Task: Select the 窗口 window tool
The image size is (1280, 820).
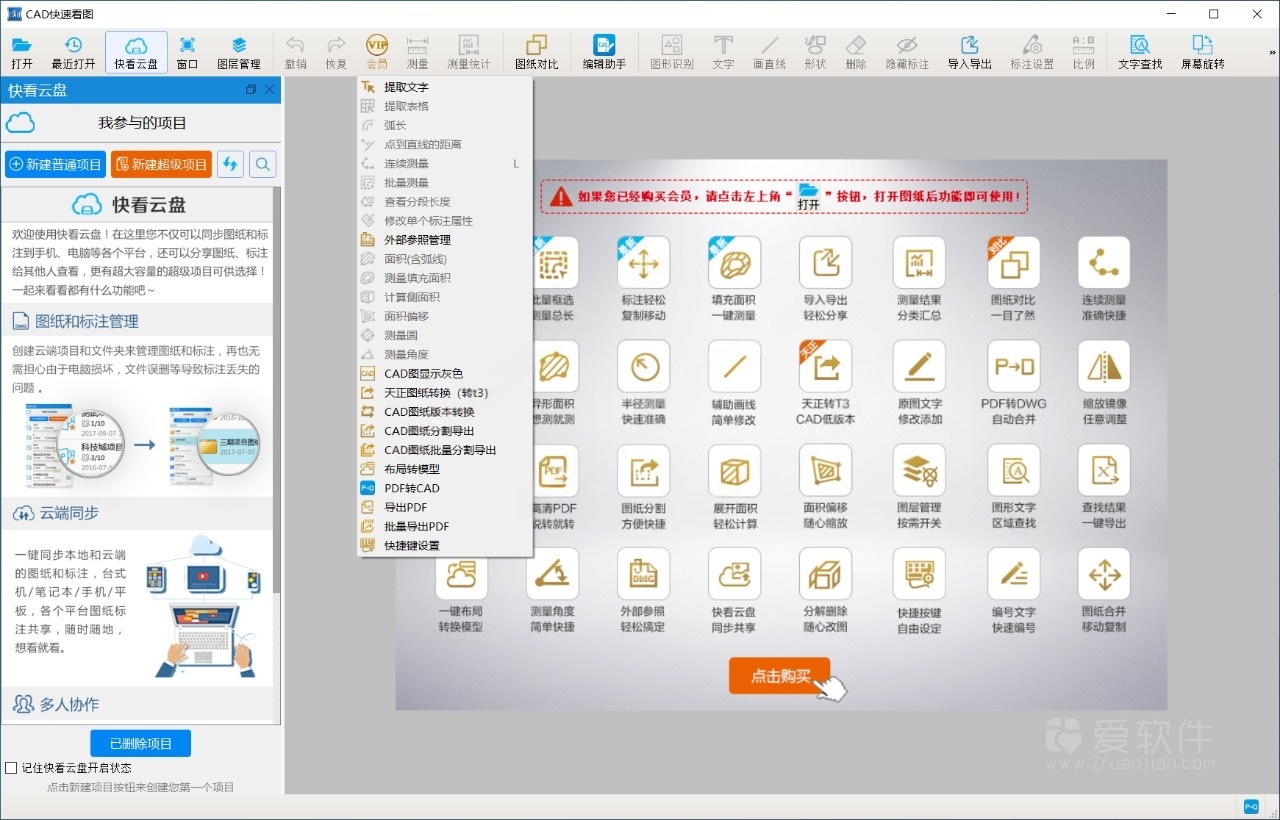Action: tap(186, 51)
